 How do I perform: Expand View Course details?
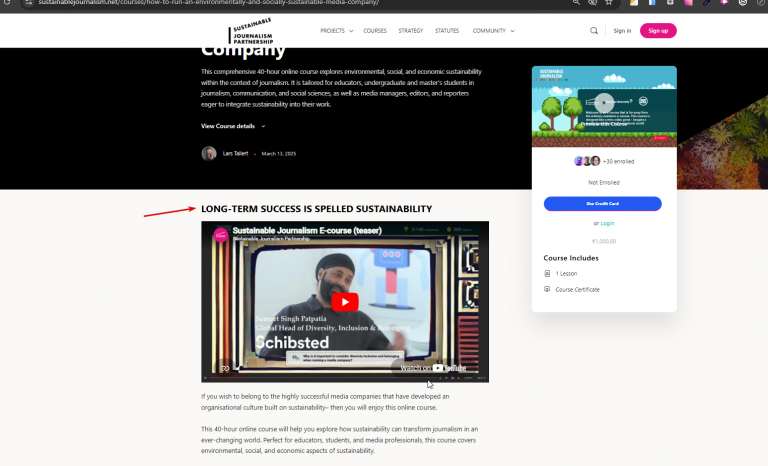click(x=233, y=126)
